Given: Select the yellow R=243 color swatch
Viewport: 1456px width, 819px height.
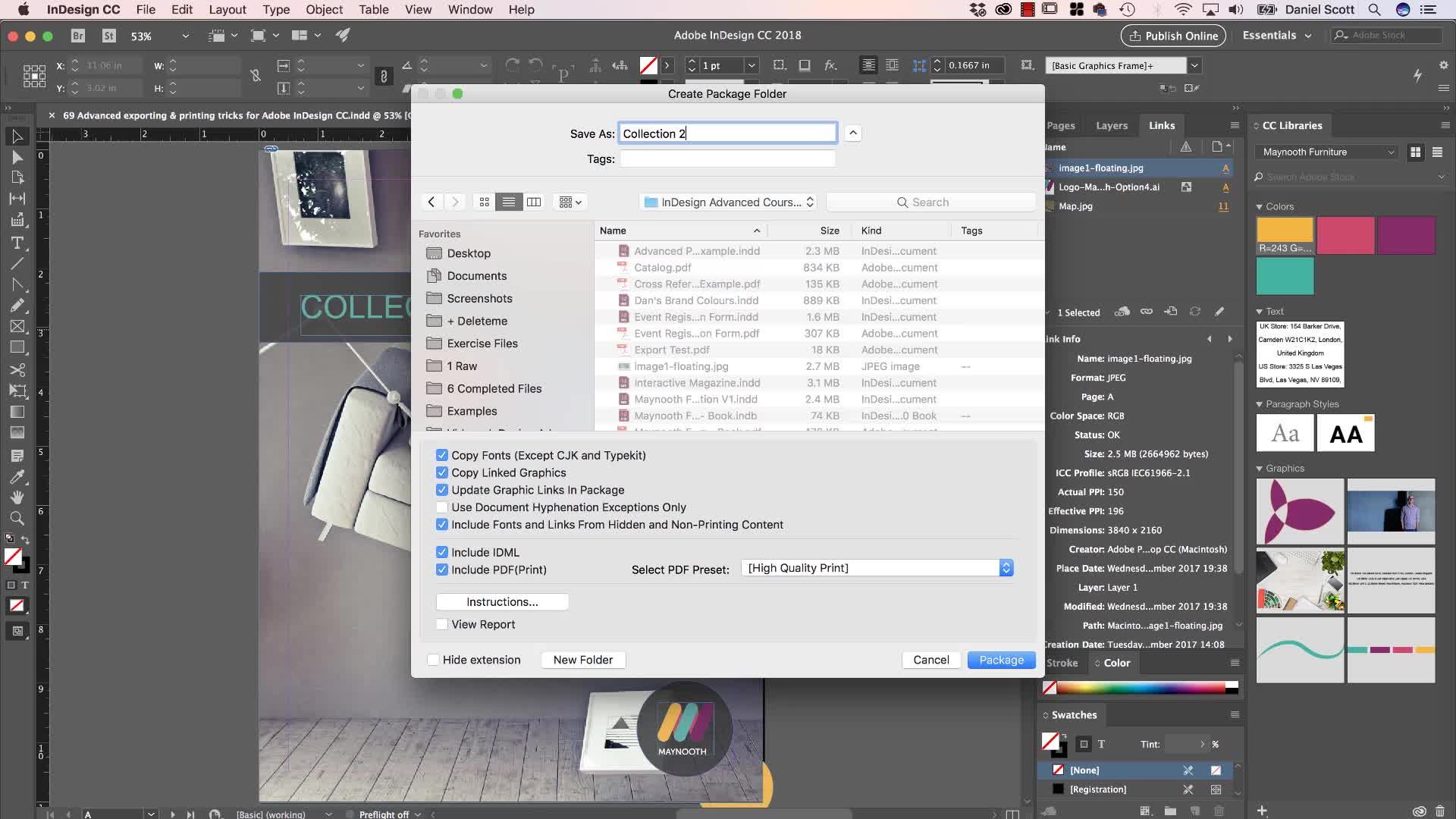Looking at the screenshot, I should point(1285,235).
